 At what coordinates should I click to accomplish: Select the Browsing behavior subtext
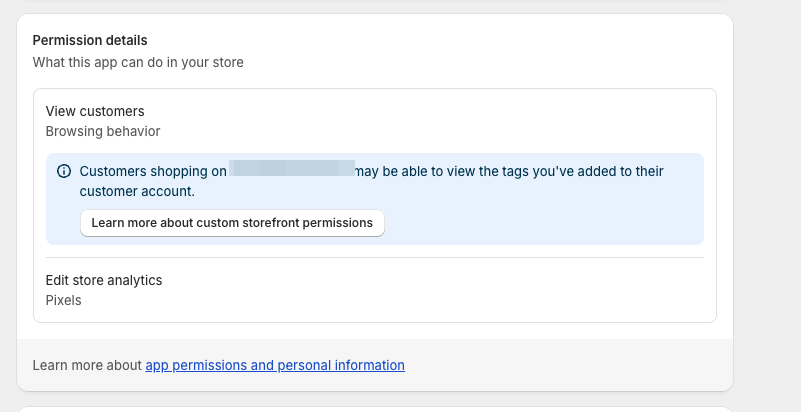tap(103, 131)
